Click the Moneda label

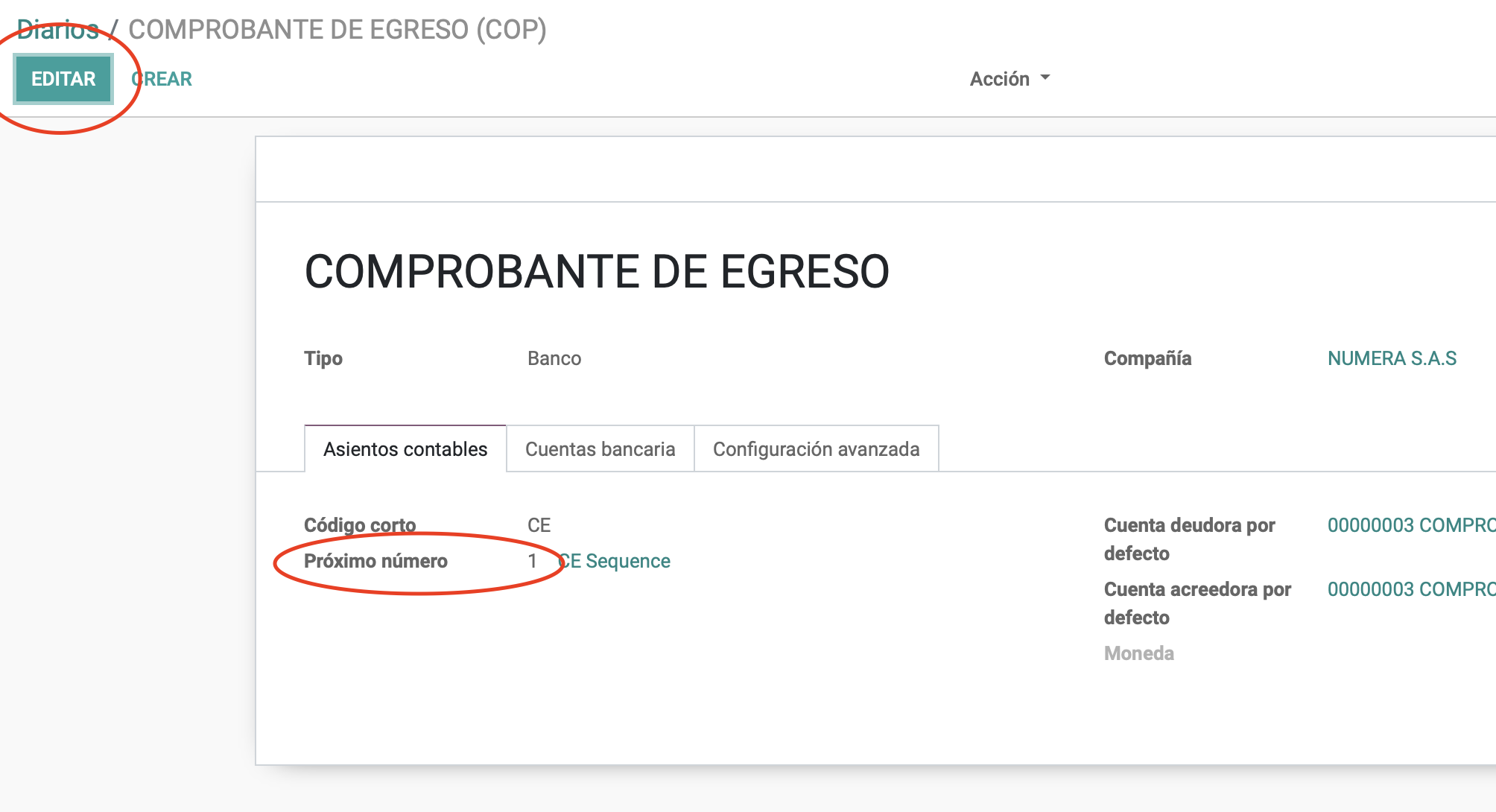click(x=1139, y=653)
